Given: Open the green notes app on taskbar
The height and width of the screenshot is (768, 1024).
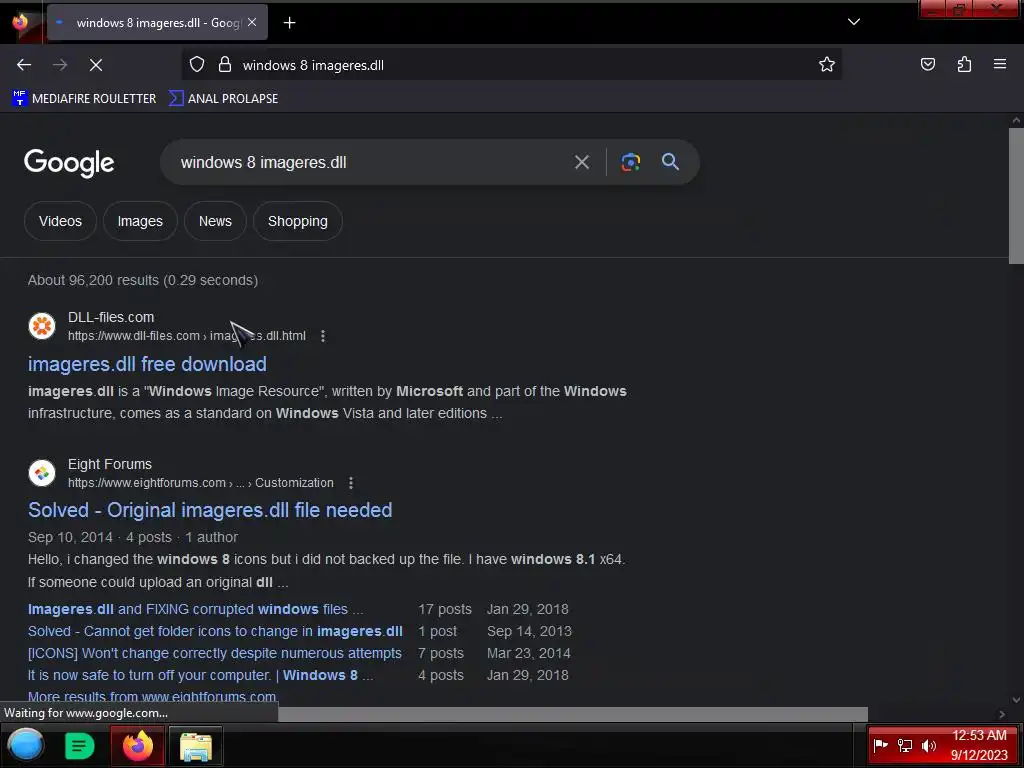Looking at the screenshot, I should pyautogui.click(x=80, y=745).
